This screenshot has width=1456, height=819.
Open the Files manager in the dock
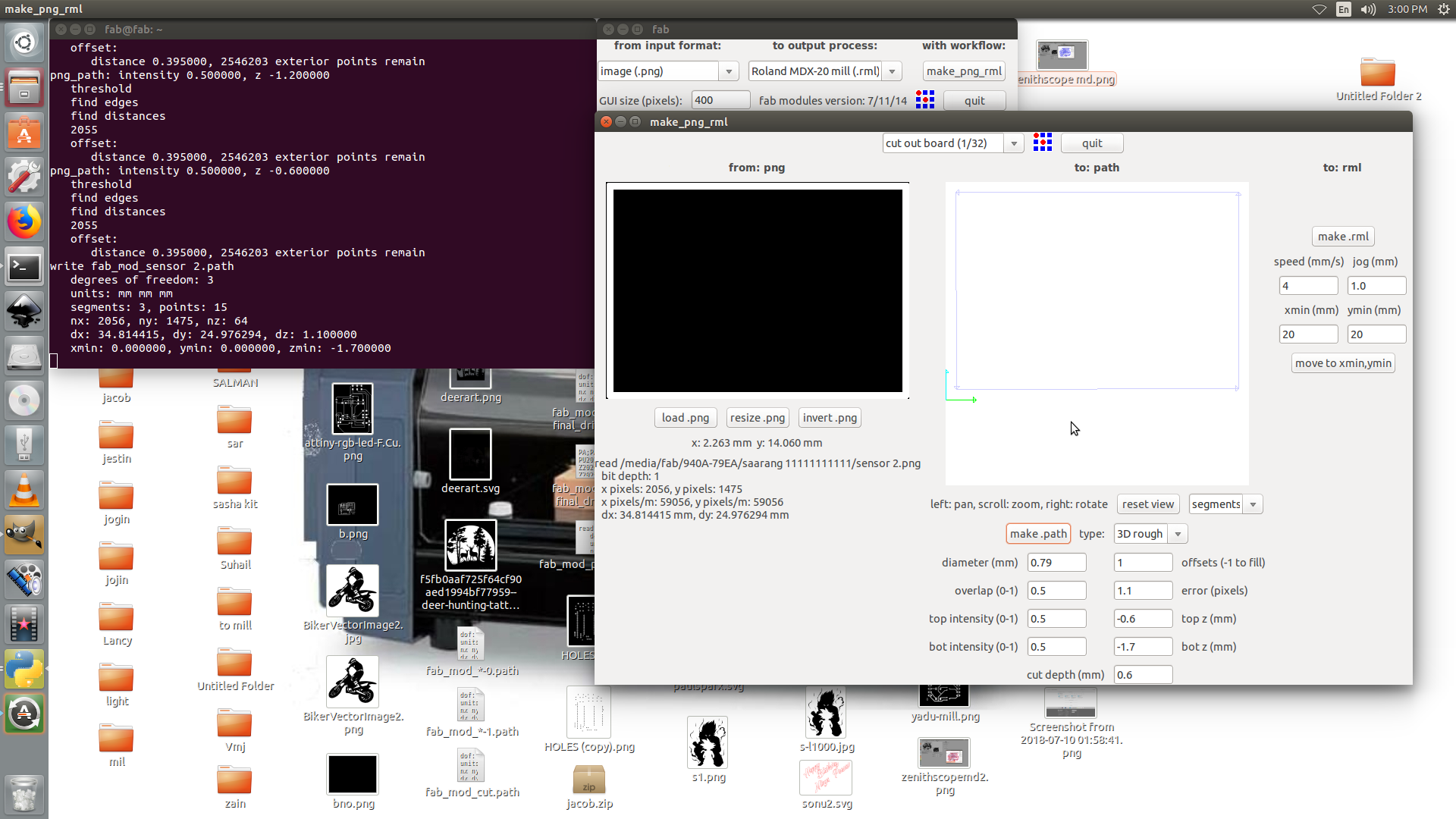tap(24, 87)
